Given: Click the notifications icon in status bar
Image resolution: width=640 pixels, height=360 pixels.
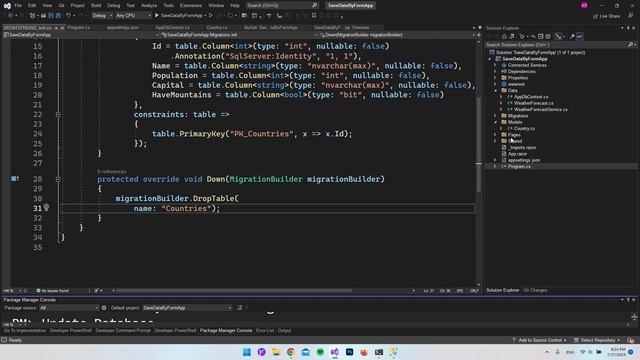Looking at the screenshot, I should [631, 340].
